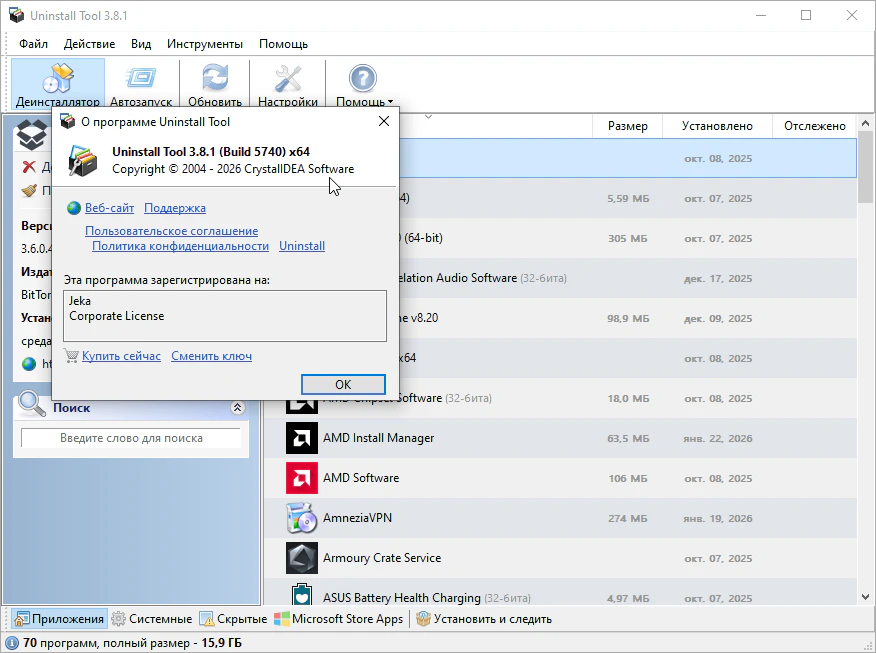
Task: Switch to the Системные tab
Action: [152, 619]
